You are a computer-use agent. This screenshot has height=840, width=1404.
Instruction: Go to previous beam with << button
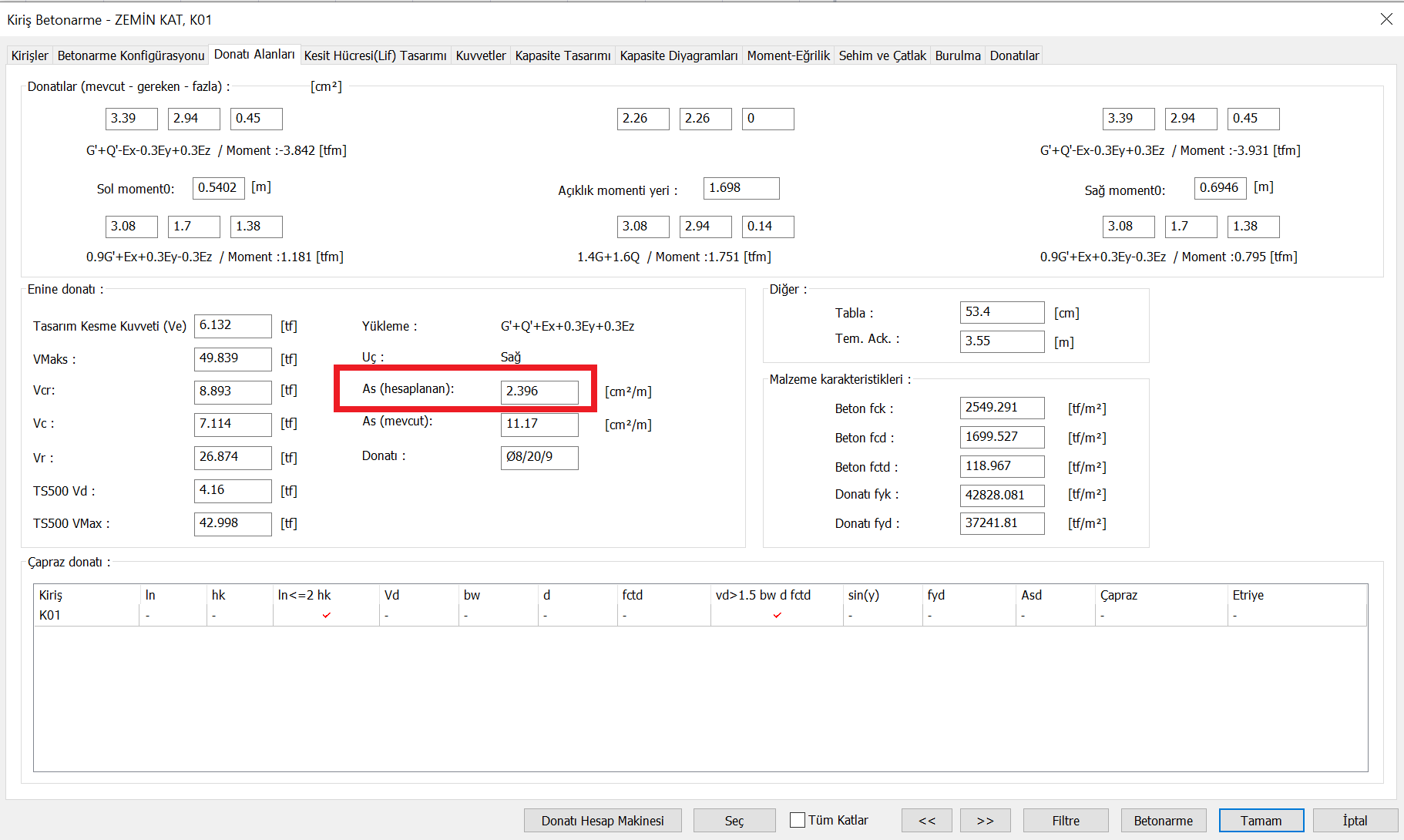927,821
